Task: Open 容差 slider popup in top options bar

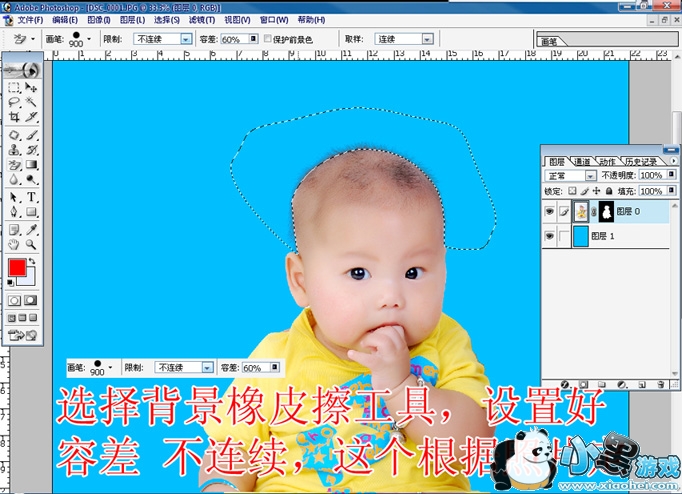Action: coord(254,39)
